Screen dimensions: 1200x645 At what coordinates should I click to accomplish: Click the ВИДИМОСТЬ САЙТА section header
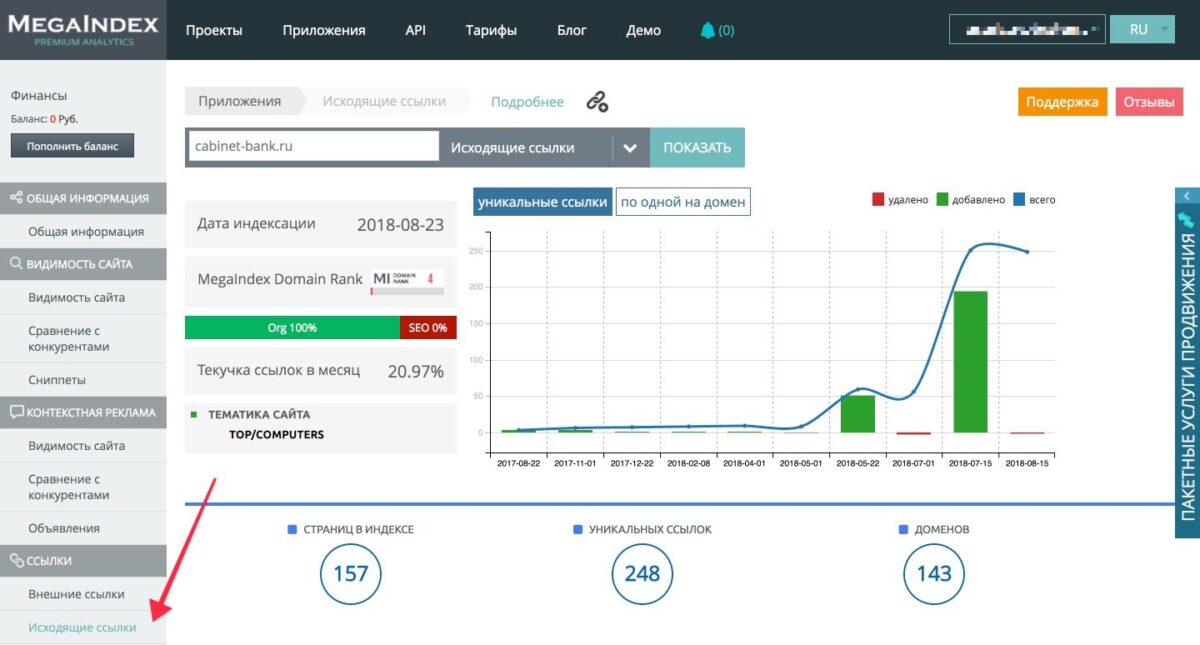(83, 264)
